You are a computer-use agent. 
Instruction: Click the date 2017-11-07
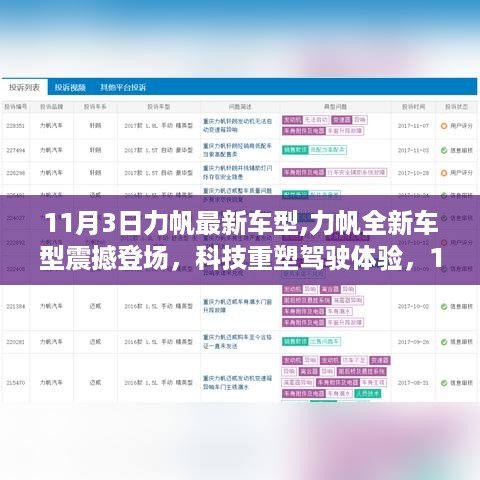tap(413, 126)
